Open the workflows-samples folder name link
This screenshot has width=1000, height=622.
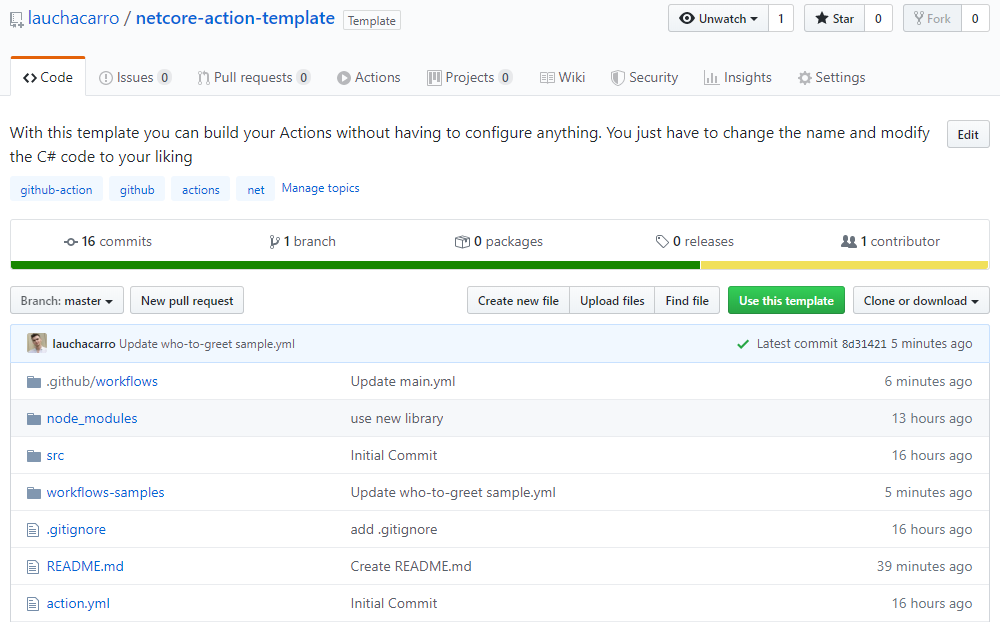tap(105, 492)
